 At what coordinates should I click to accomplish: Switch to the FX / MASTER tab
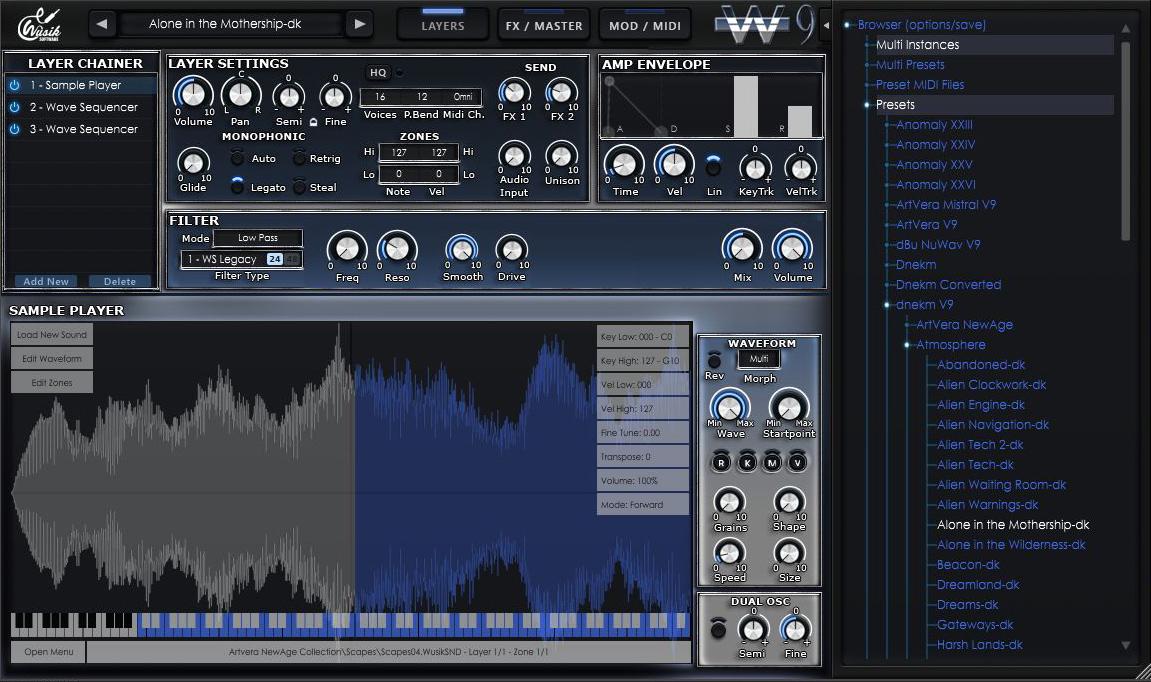pyautogui.click(x=544, y=24)
